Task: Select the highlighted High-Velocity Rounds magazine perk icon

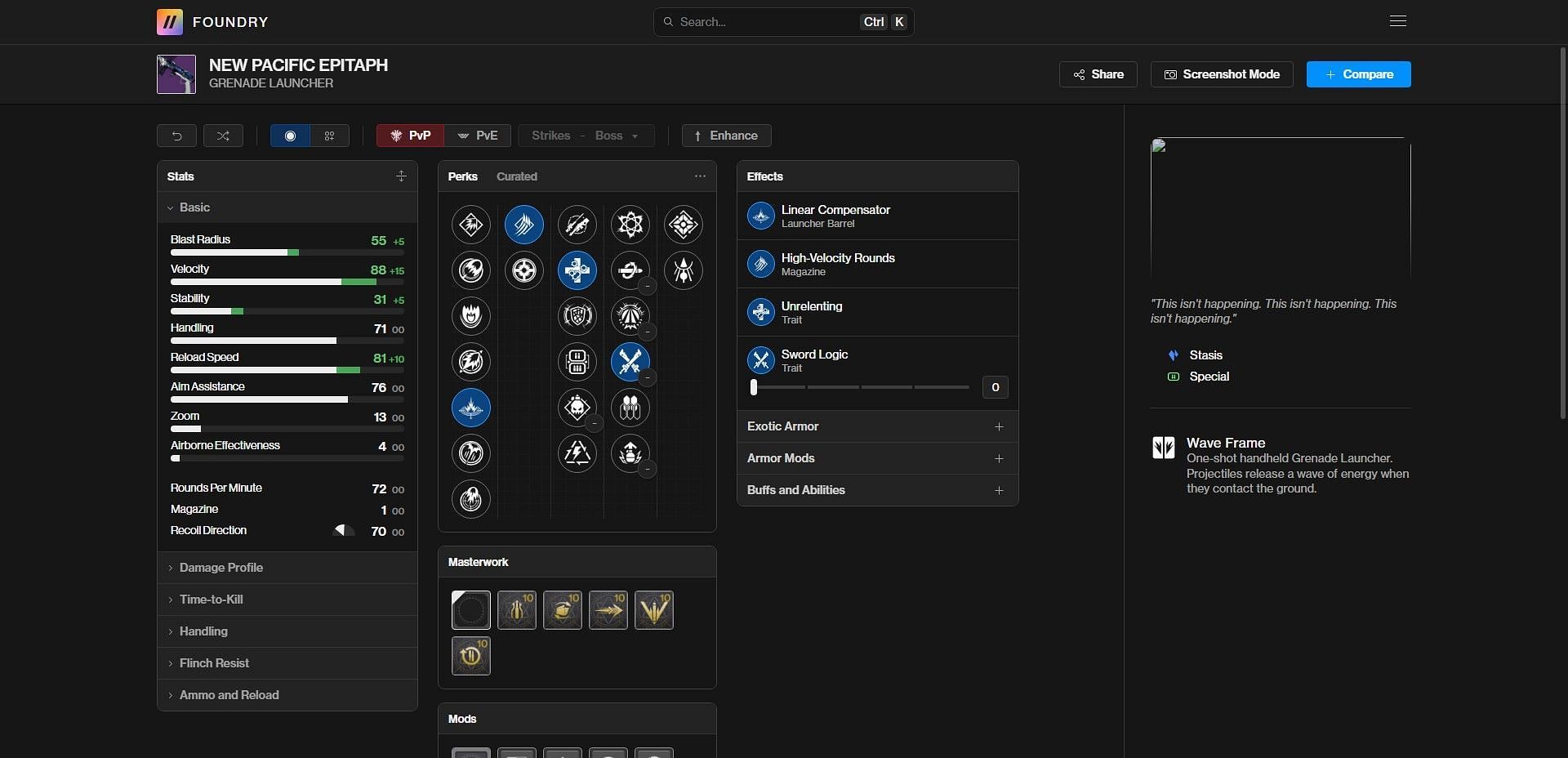Action: tap(524, 224)
